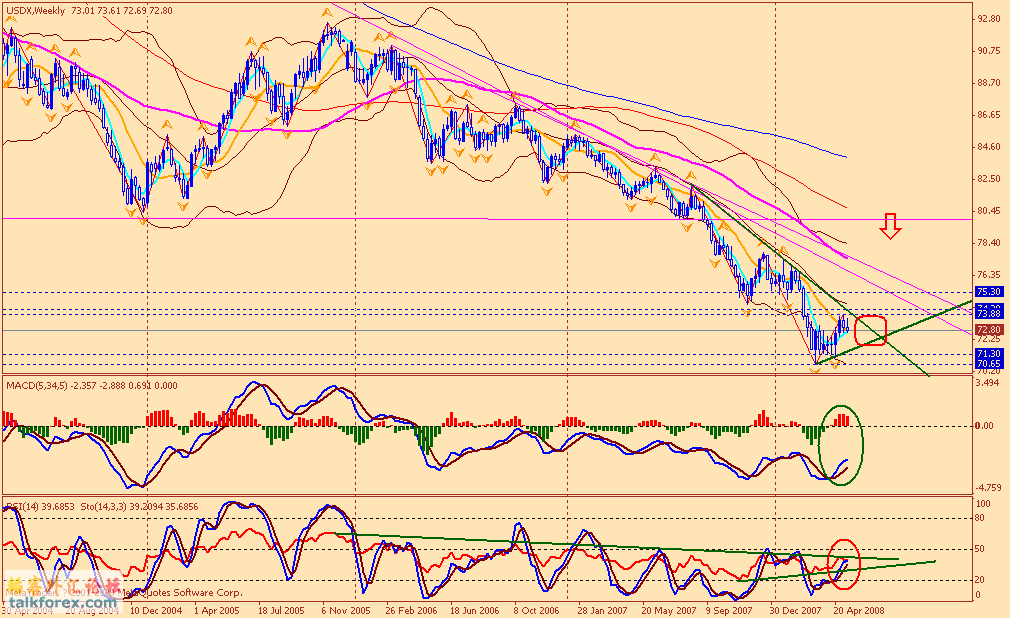Click the 28 Jan 2007 date label
The height and width of the screenshot is (618, 1010).
(602, 610)
